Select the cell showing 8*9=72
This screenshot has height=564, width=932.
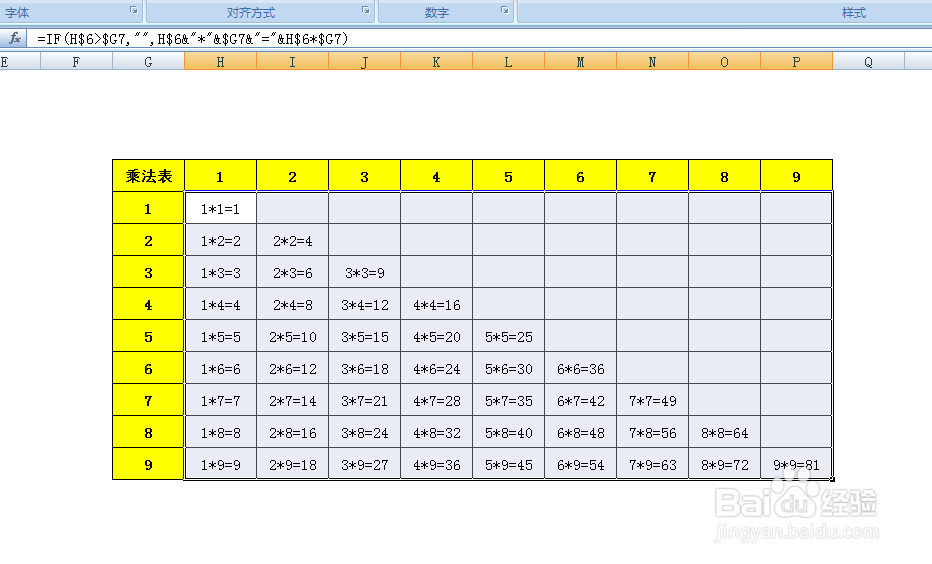point(724,464)
